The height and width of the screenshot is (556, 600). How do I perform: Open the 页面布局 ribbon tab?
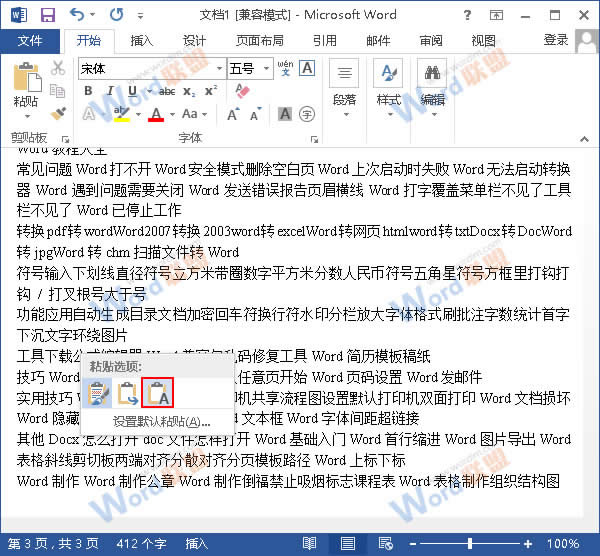click(259, 41)
